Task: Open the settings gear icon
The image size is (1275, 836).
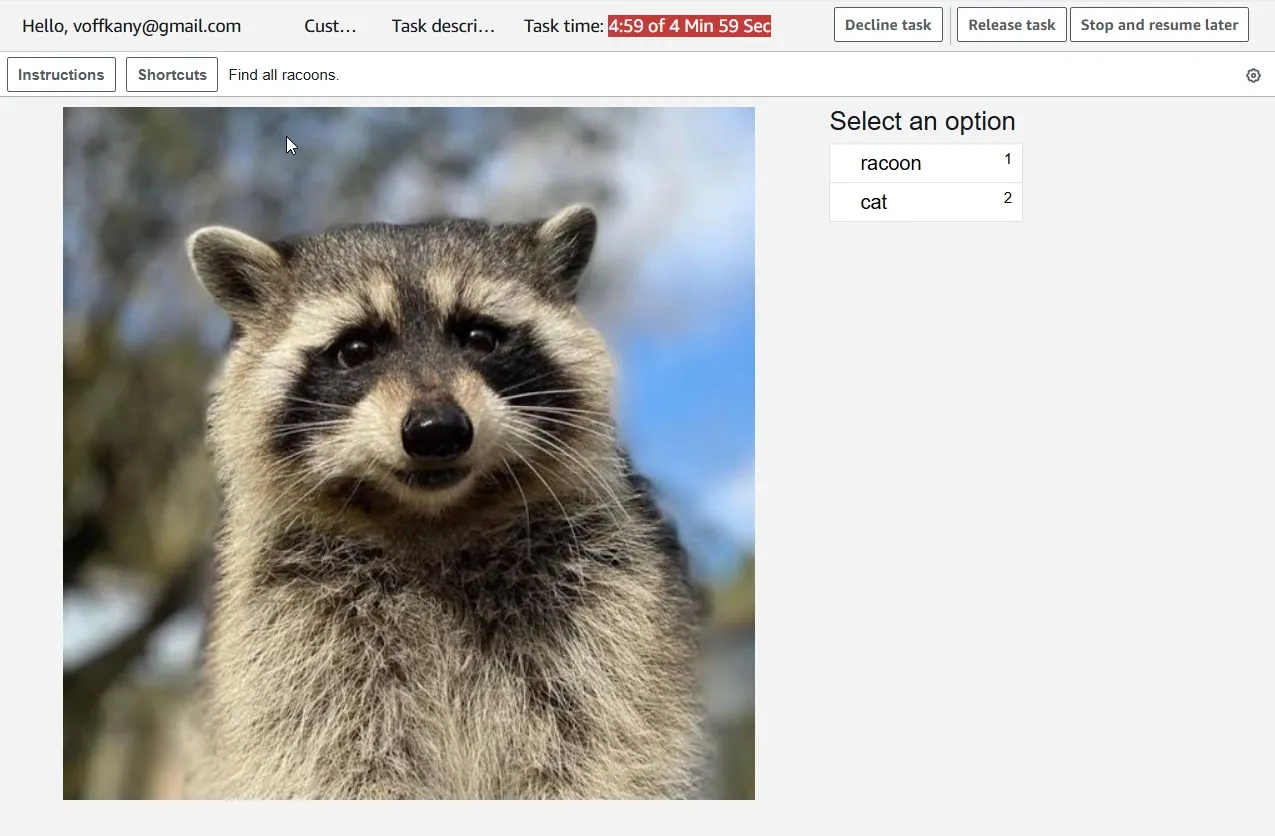Action: tap(1253, 75)
